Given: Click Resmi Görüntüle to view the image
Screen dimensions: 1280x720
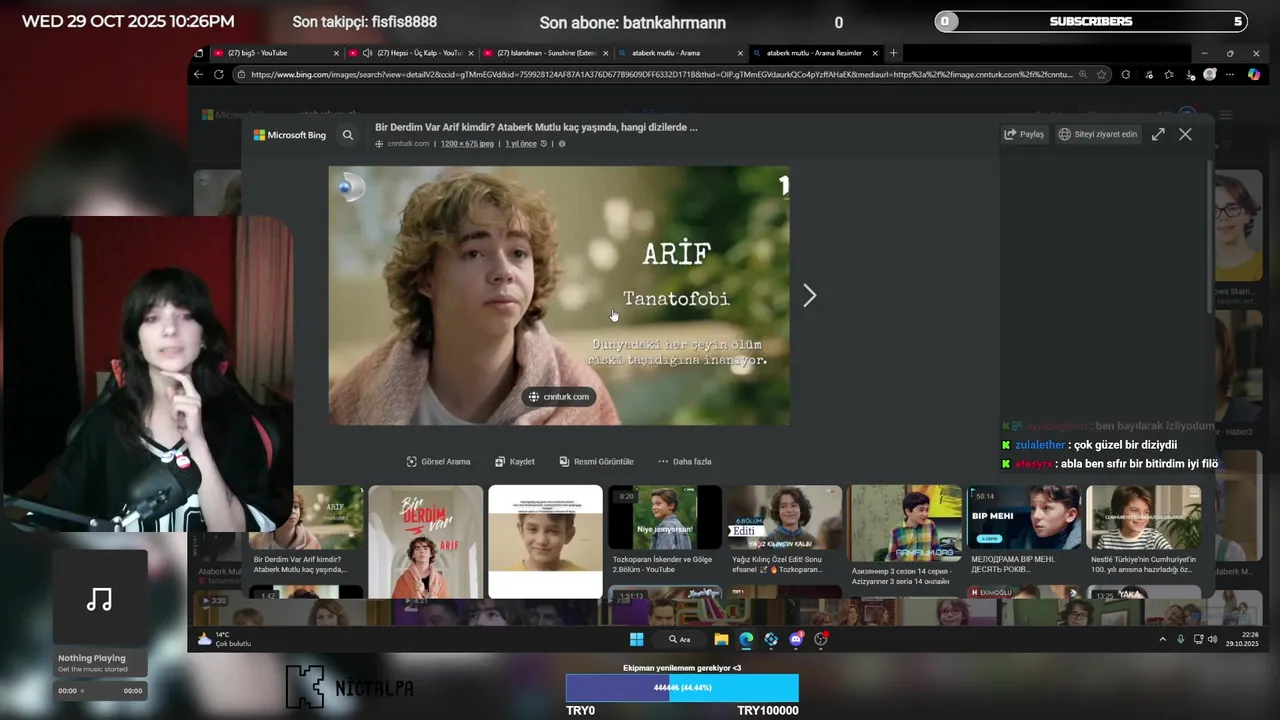Looking at the screenshot, I should tap(596, 462).
